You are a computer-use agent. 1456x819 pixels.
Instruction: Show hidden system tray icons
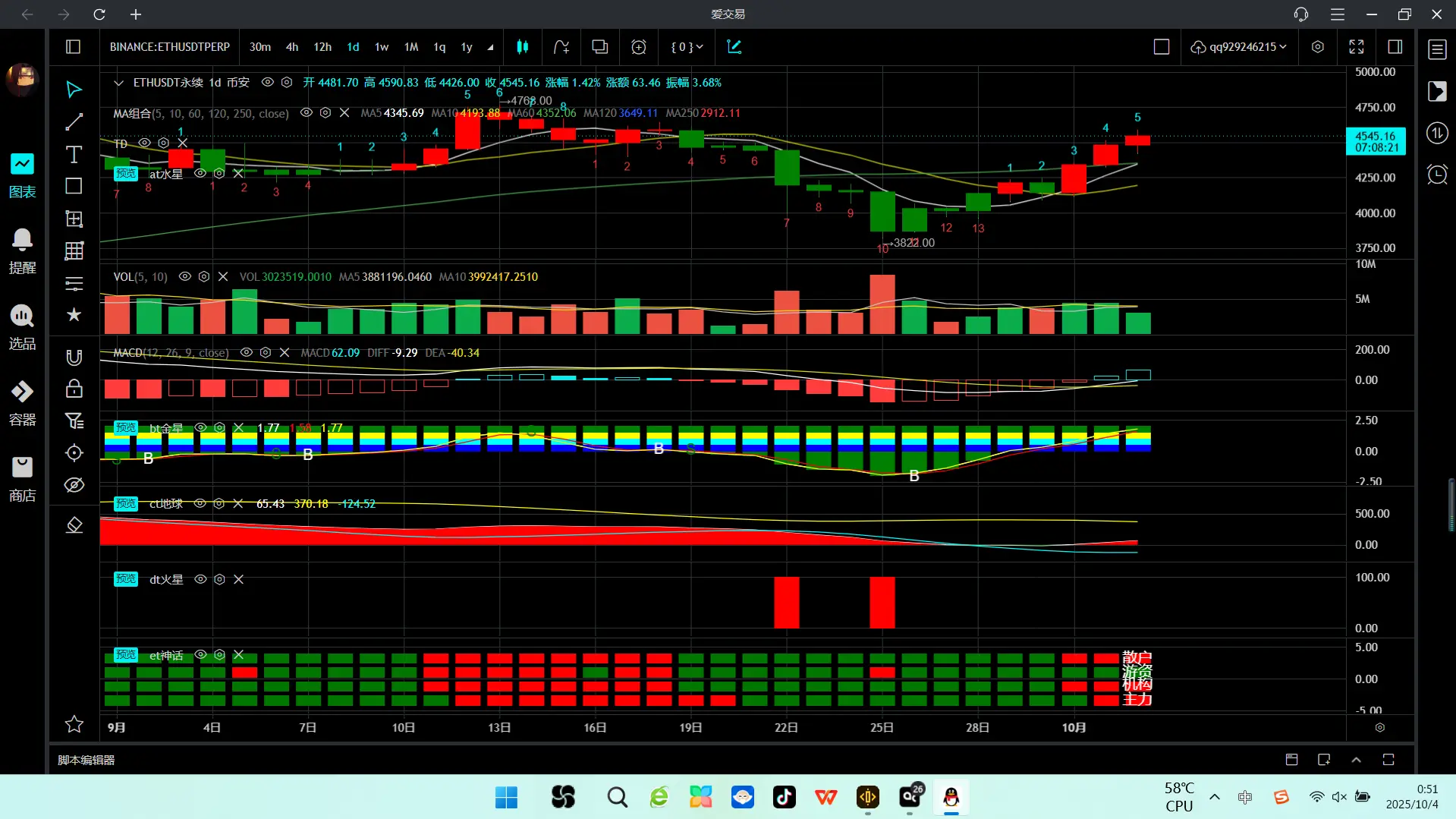click(1215, 797)
